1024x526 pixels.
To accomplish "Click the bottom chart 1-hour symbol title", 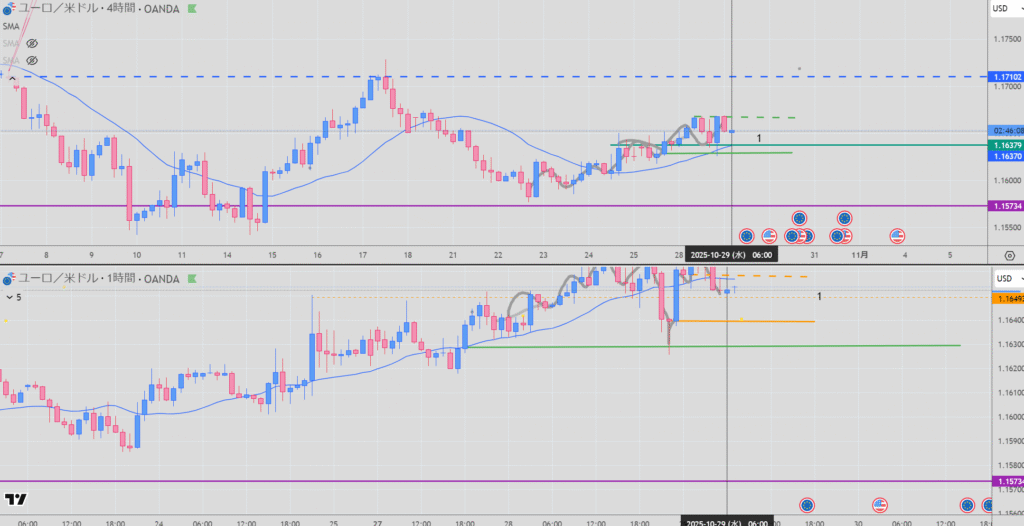I will (95, 279).
